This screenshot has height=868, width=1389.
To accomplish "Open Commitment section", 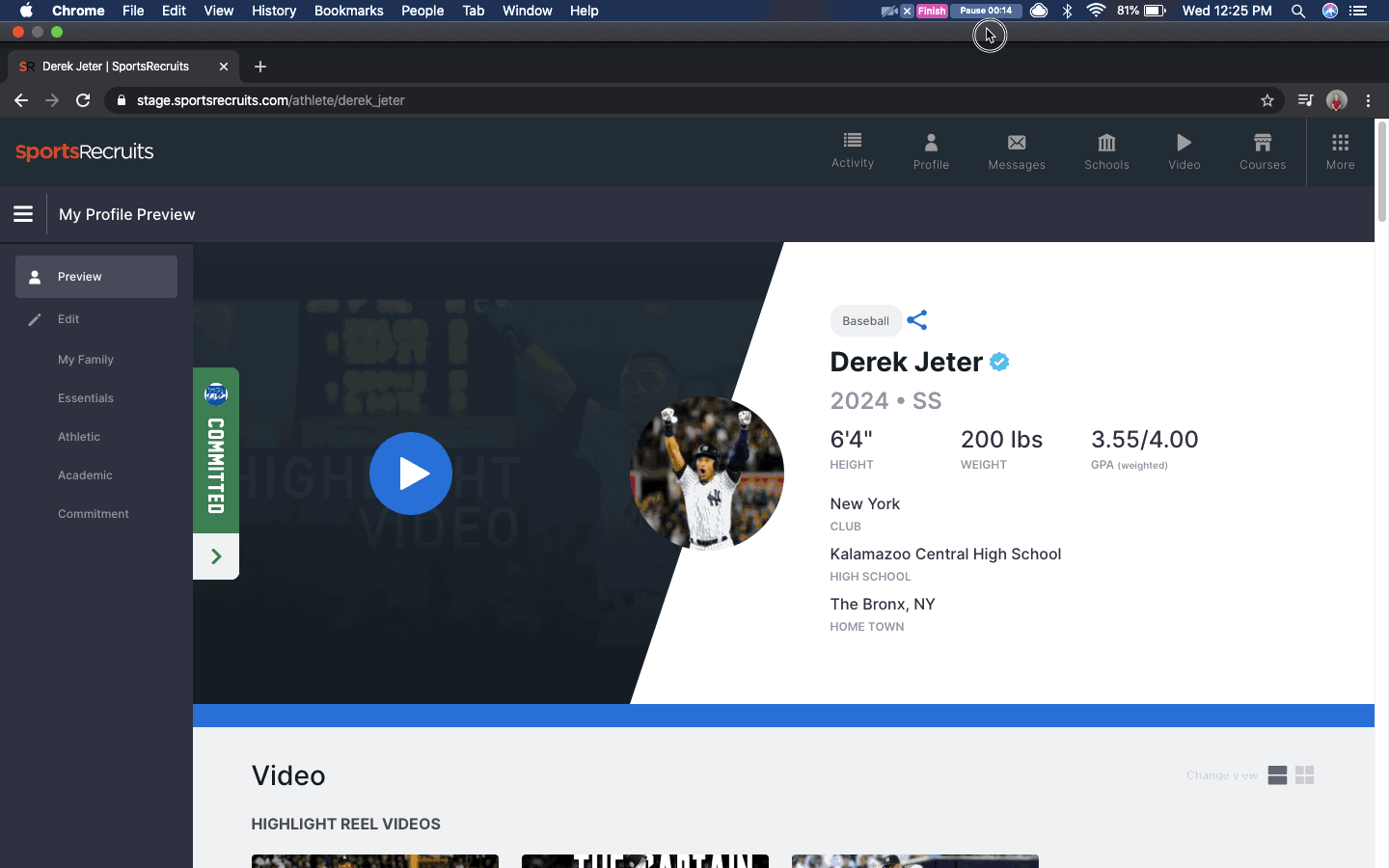I will pos(94,514).
